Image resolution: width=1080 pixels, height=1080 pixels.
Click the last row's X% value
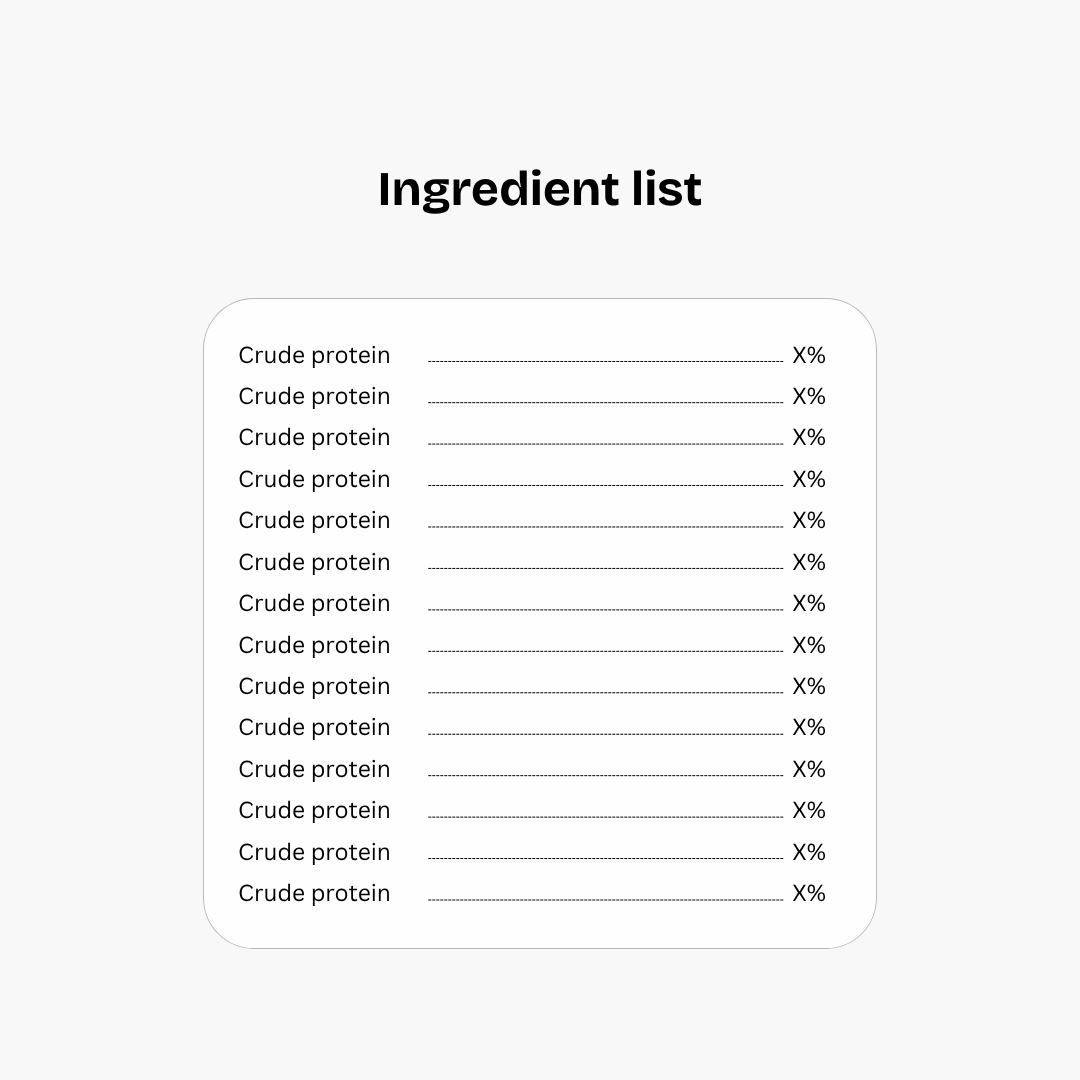tap(809, 893)
